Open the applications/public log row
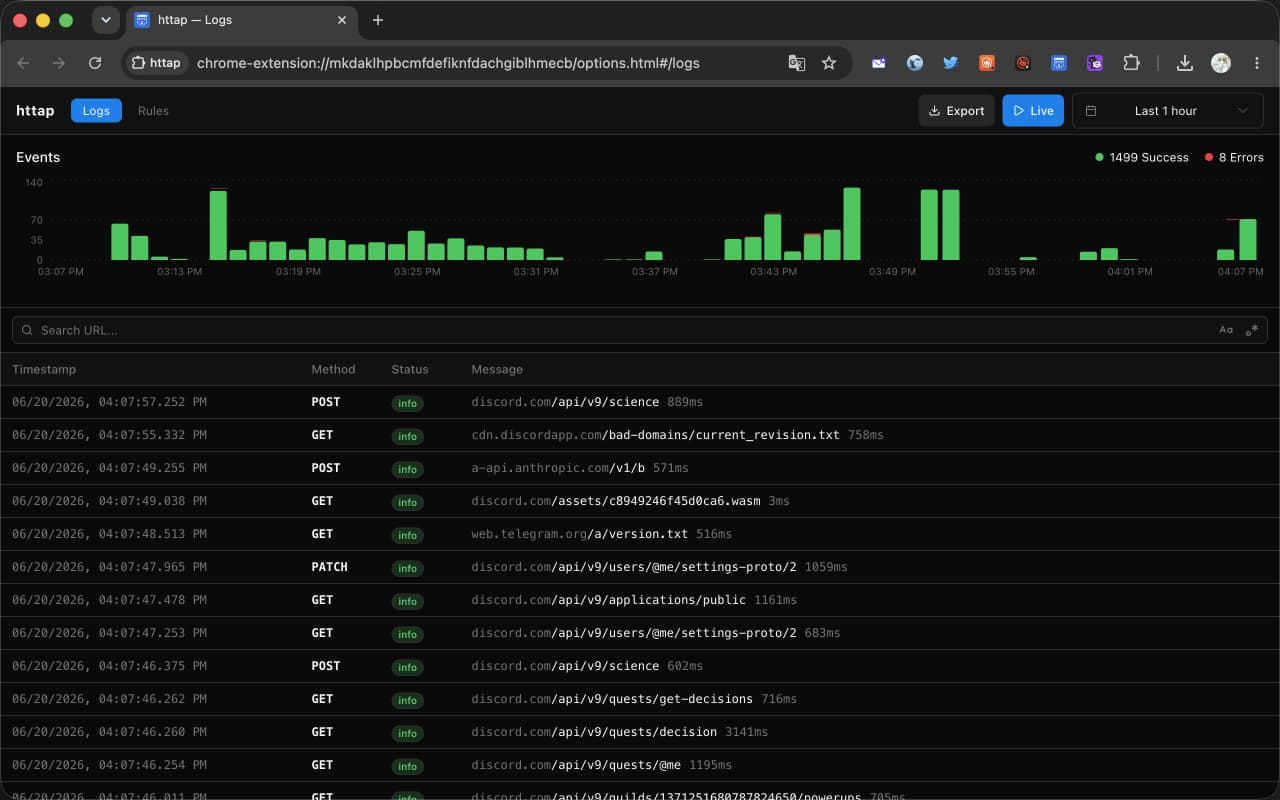Image resolution: width=1280 pixels, height=800 pixels. pos(640,600)
